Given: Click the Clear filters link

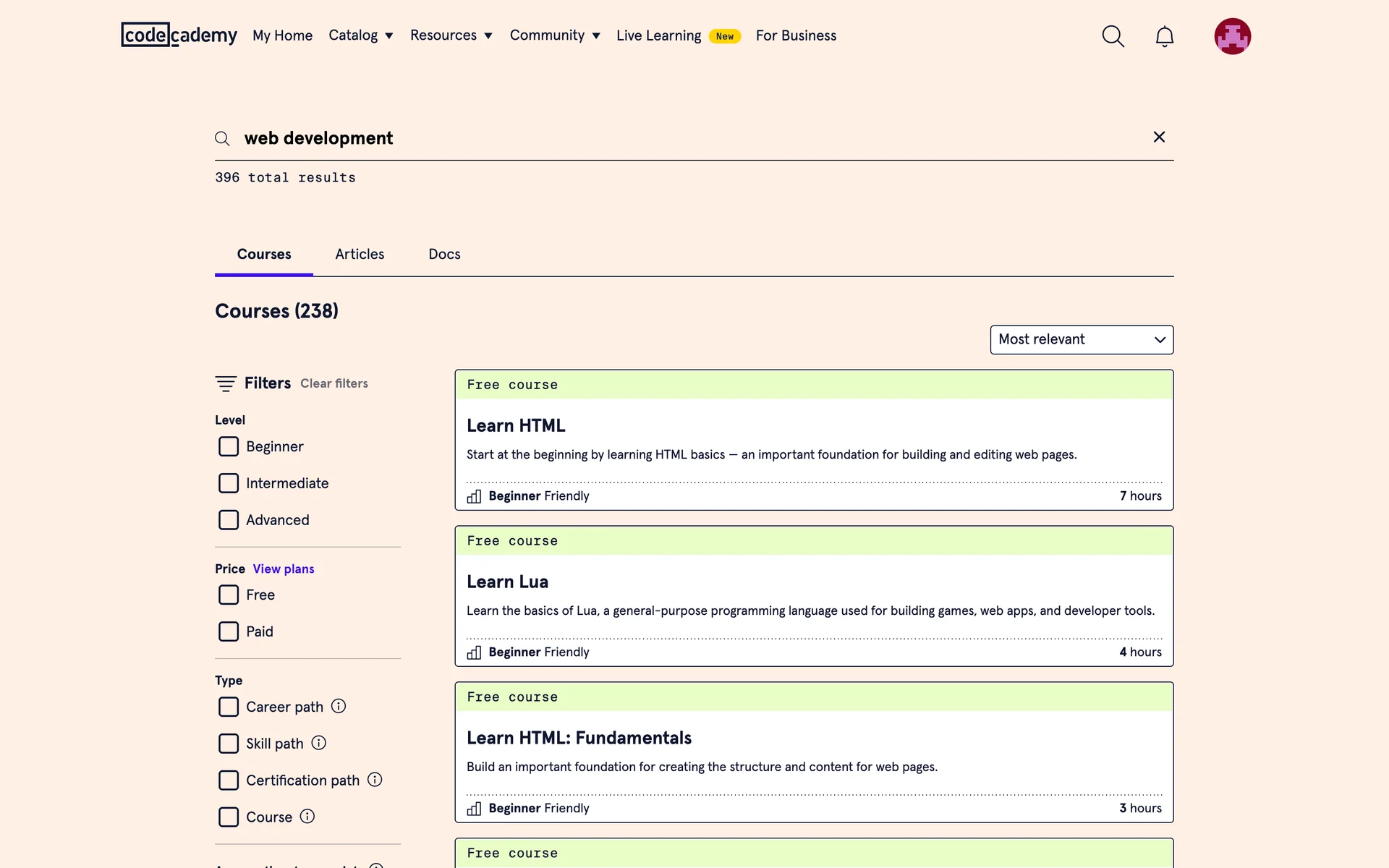Looking at the screenshot, I should 334,383.
